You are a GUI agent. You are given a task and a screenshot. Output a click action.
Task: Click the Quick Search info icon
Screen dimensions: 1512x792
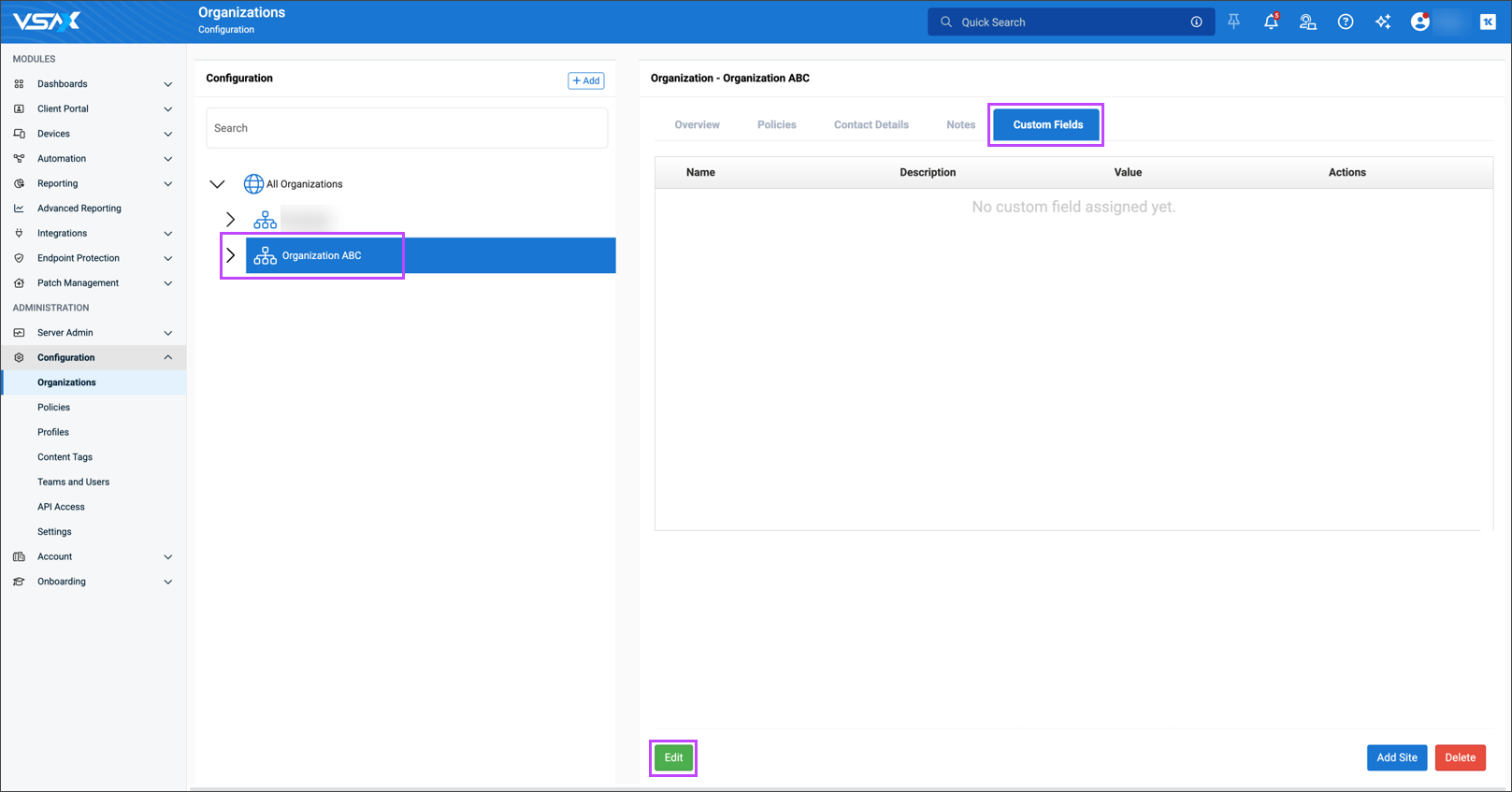(x=1196, y=22)
